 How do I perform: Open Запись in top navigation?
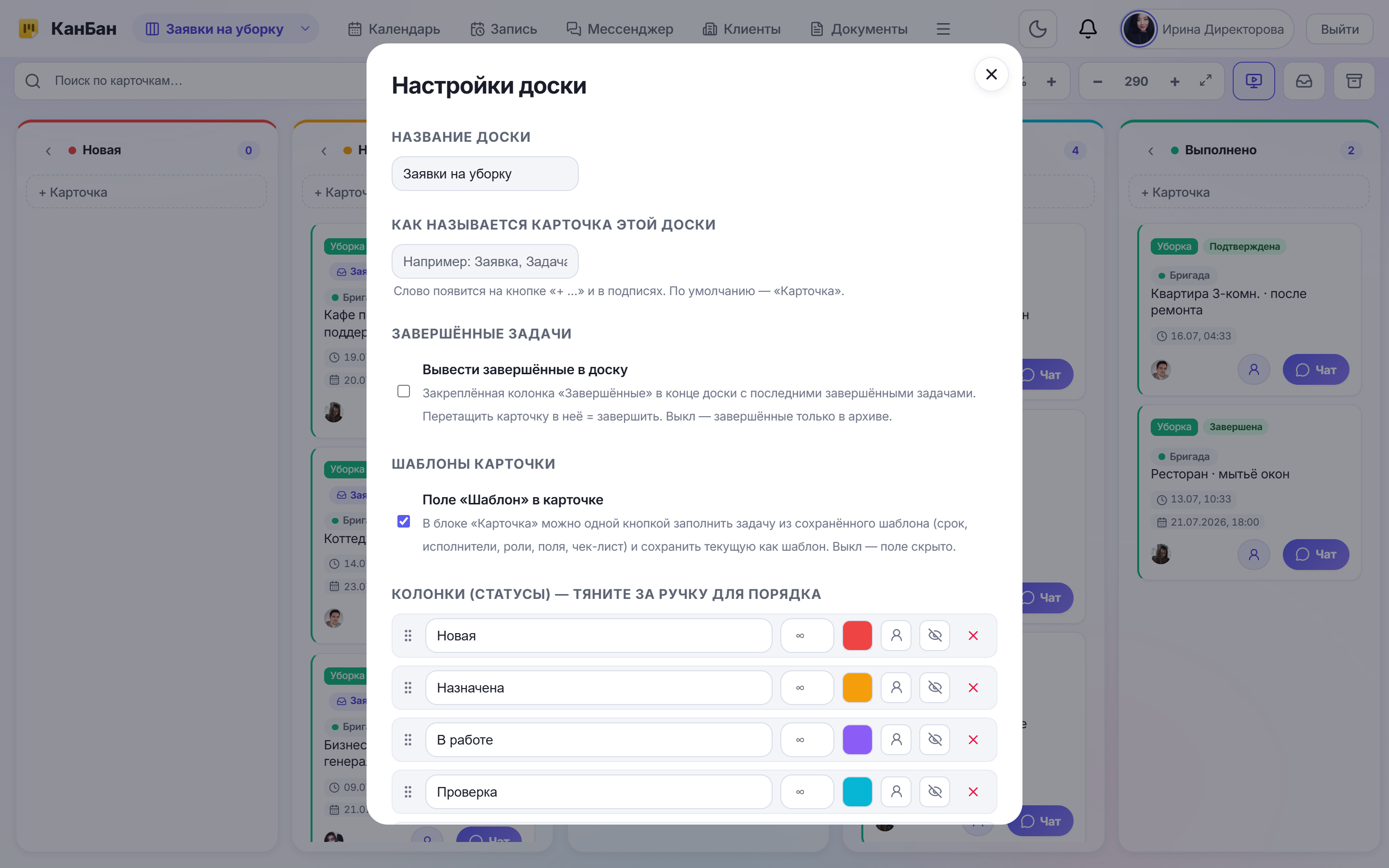[x=504, y=29]
